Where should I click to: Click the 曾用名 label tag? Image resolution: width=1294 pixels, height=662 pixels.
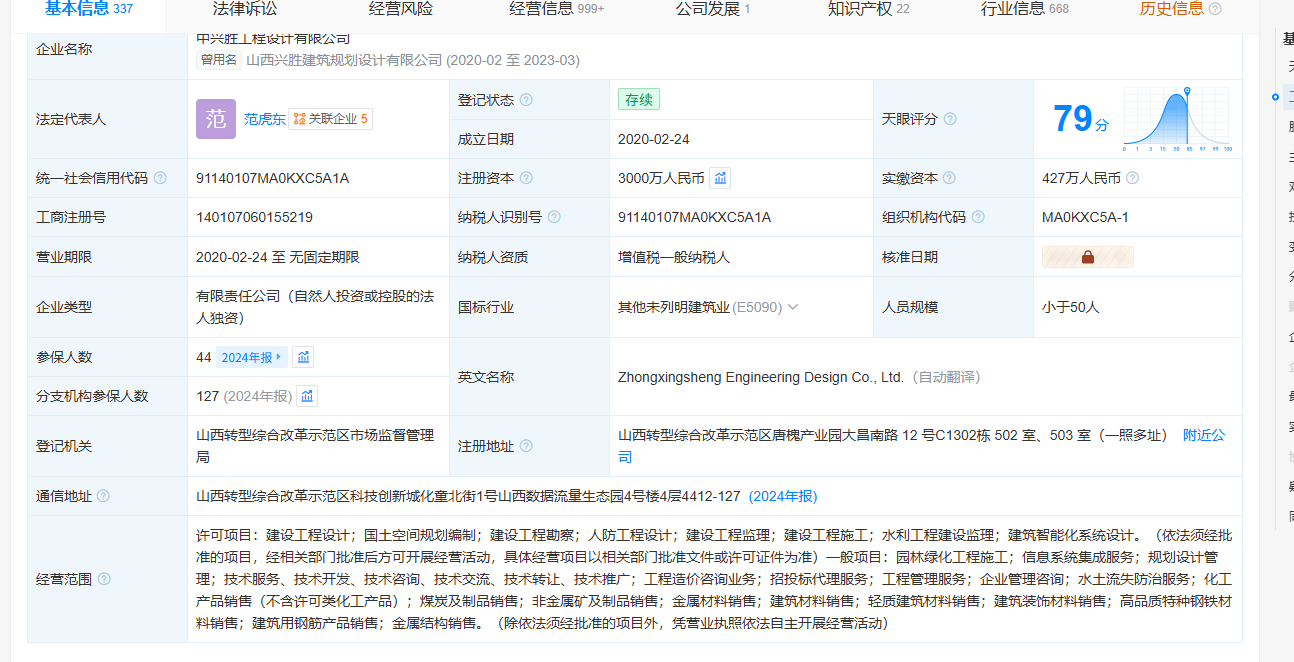pyautogui.click(x=219, y=60)
